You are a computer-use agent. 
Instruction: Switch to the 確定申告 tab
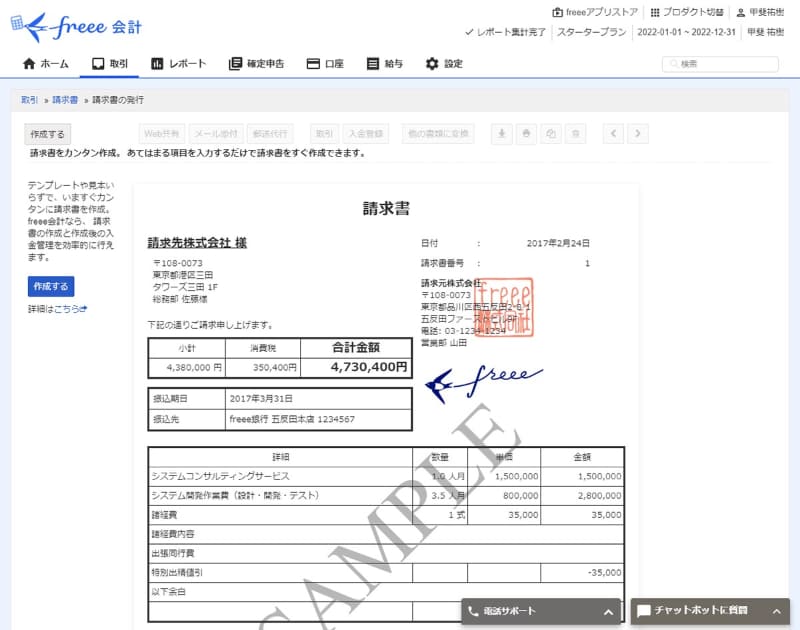click(253, 62)
